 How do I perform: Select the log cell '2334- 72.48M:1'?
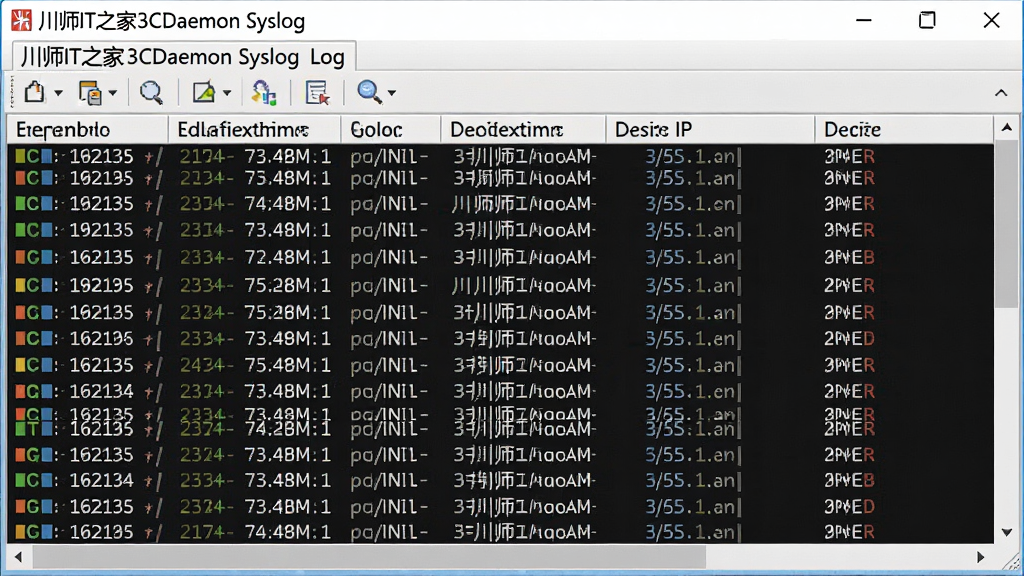pyautogui.click(x=255, y=257)
